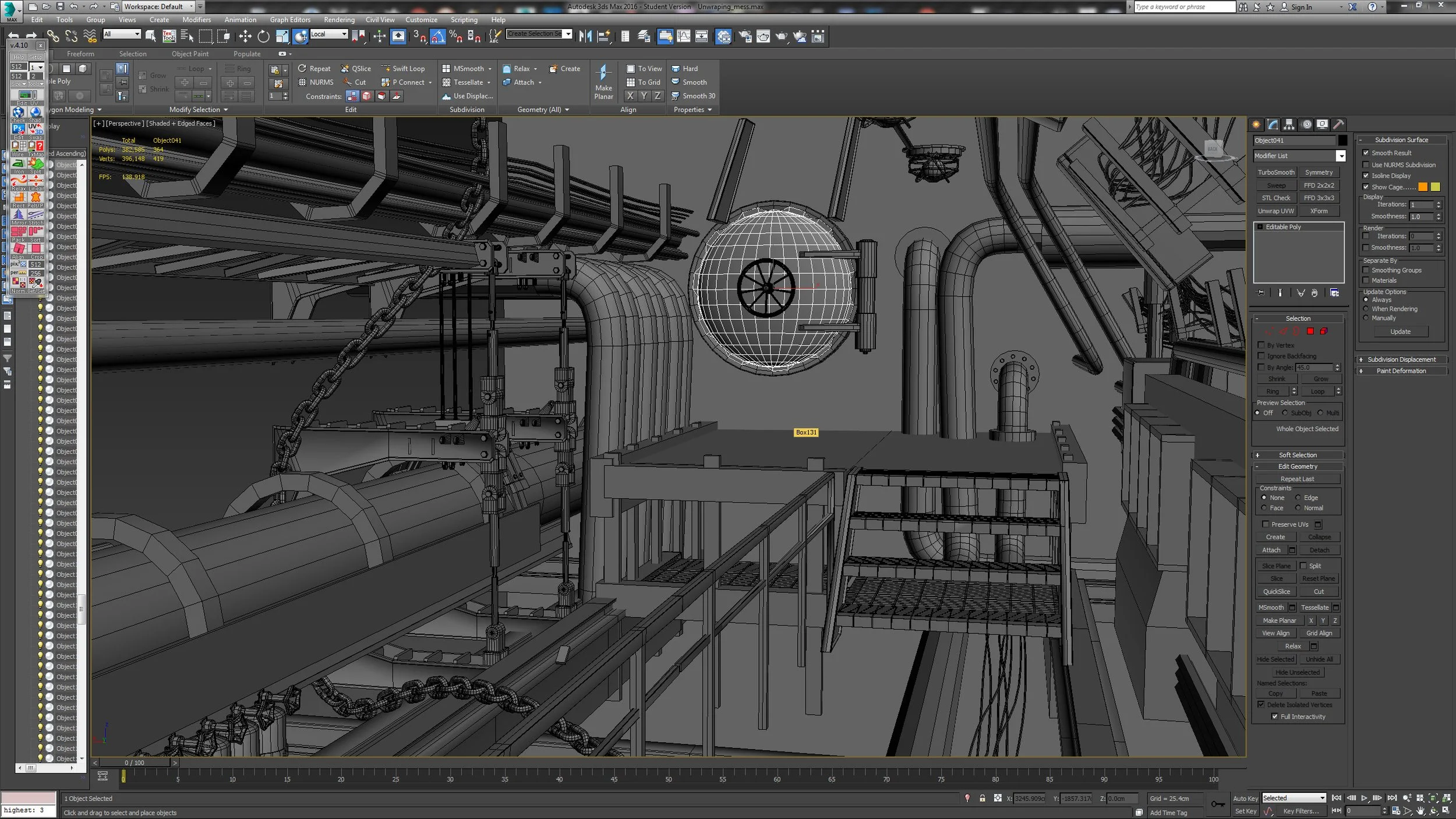Click the Unwrap UVW button
This screenshot has width=1456, height=819.
1275,211
